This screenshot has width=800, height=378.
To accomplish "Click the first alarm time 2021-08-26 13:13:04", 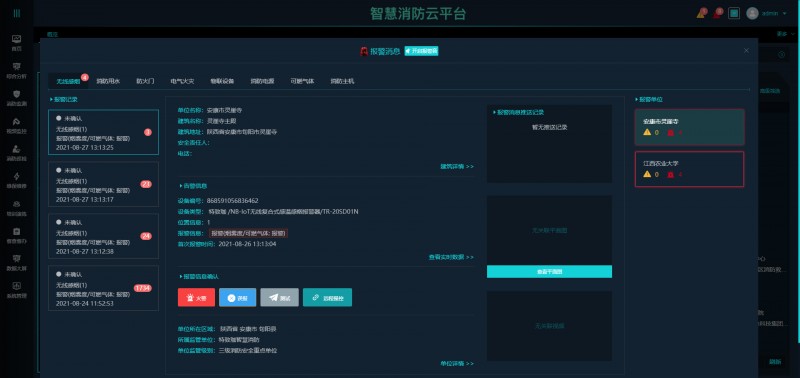I will 247,244.
